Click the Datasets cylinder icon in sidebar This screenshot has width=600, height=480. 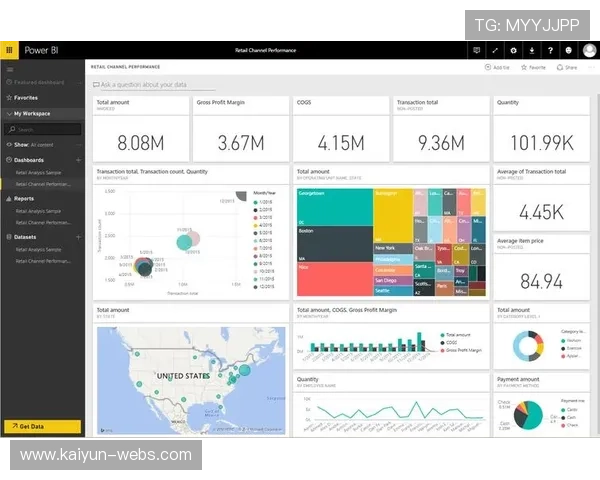click(9, 237)
